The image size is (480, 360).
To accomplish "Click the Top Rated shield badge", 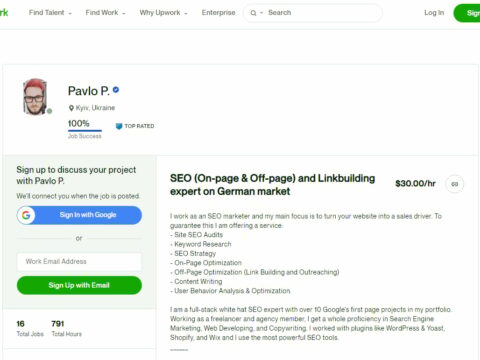I will click(119, 126).
